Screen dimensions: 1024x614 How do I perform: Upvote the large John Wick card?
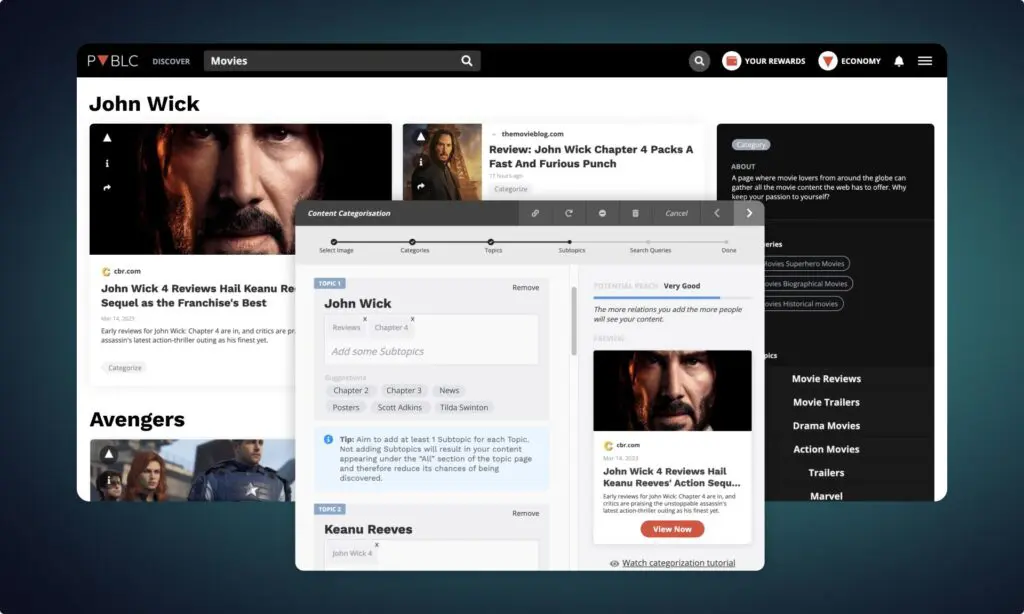[107, 138]
